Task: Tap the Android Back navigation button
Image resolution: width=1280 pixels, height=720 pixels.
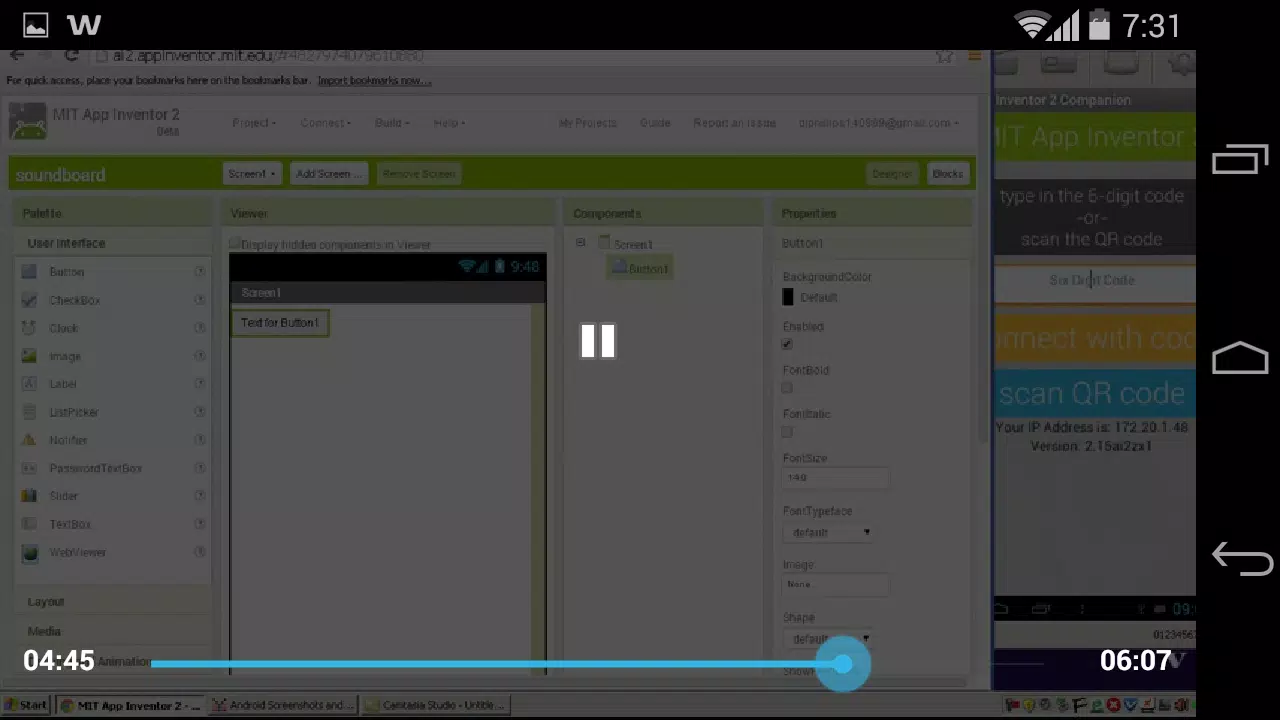Action: pos(1240,560)
